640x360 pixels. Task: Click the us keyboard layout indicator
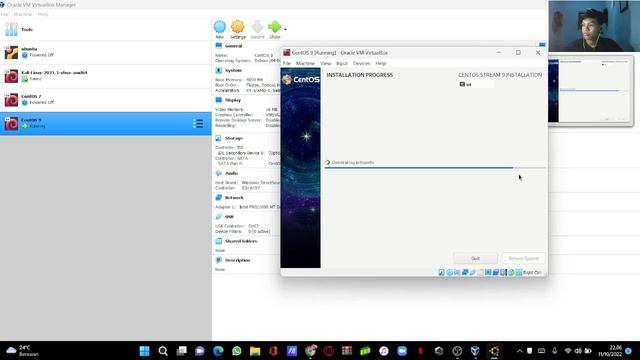coord(476,84)
